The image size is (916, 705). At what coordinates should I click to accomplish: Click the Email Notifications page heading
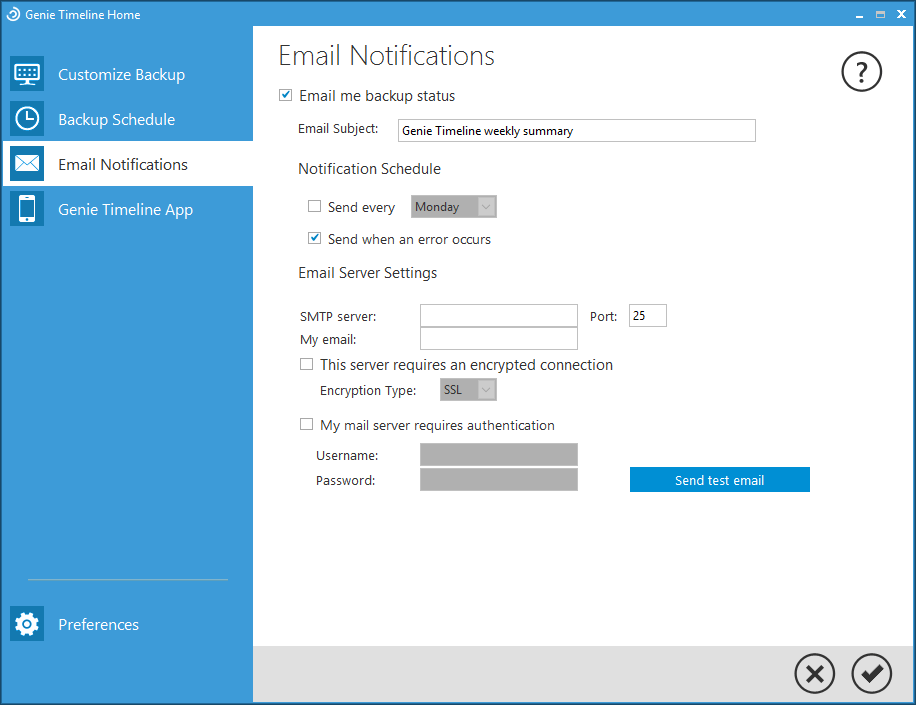click(x=386, y=56)
